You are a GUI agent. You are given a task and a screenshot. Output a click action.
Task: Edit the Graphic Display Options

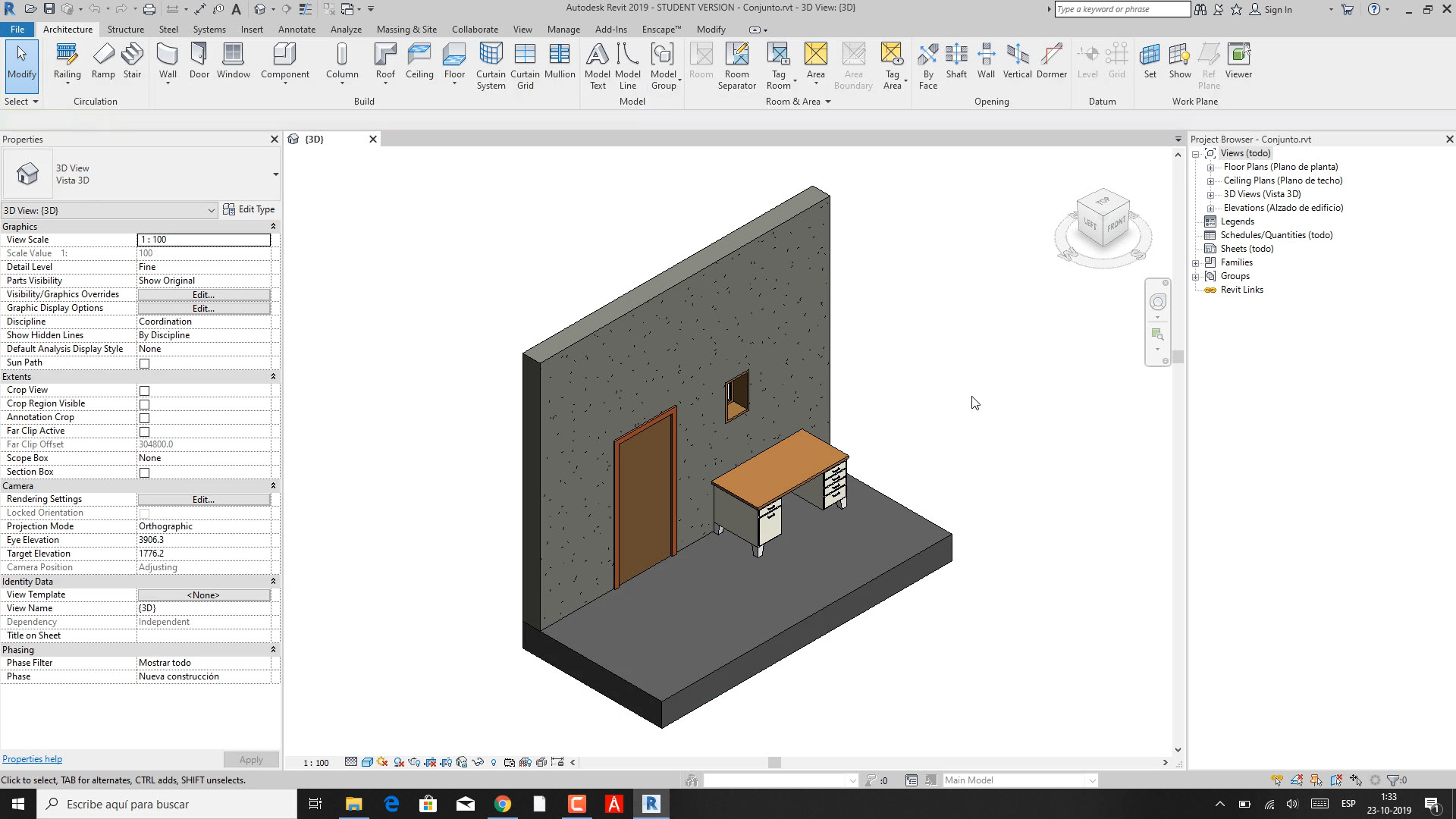click(203, 308)
